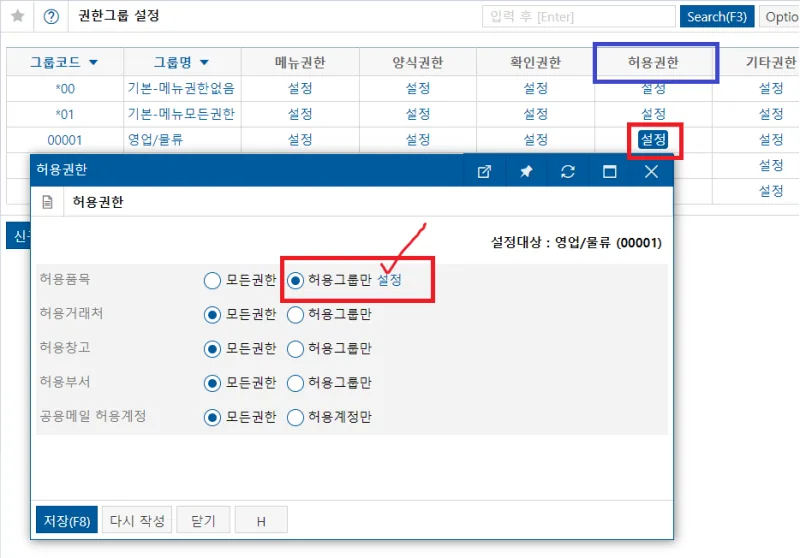Expand 그룹명 column dropdown arrow
Image resolution: width=800 pixels, height=558 pixels.
click(205, 62)
